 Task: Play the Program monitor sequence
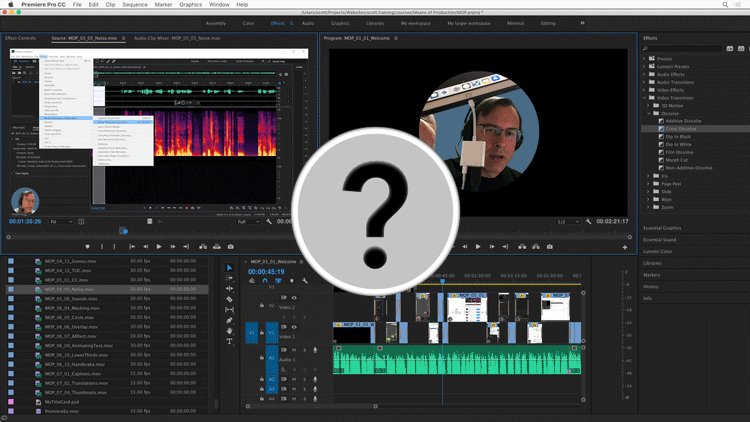(x=478, y=246)
